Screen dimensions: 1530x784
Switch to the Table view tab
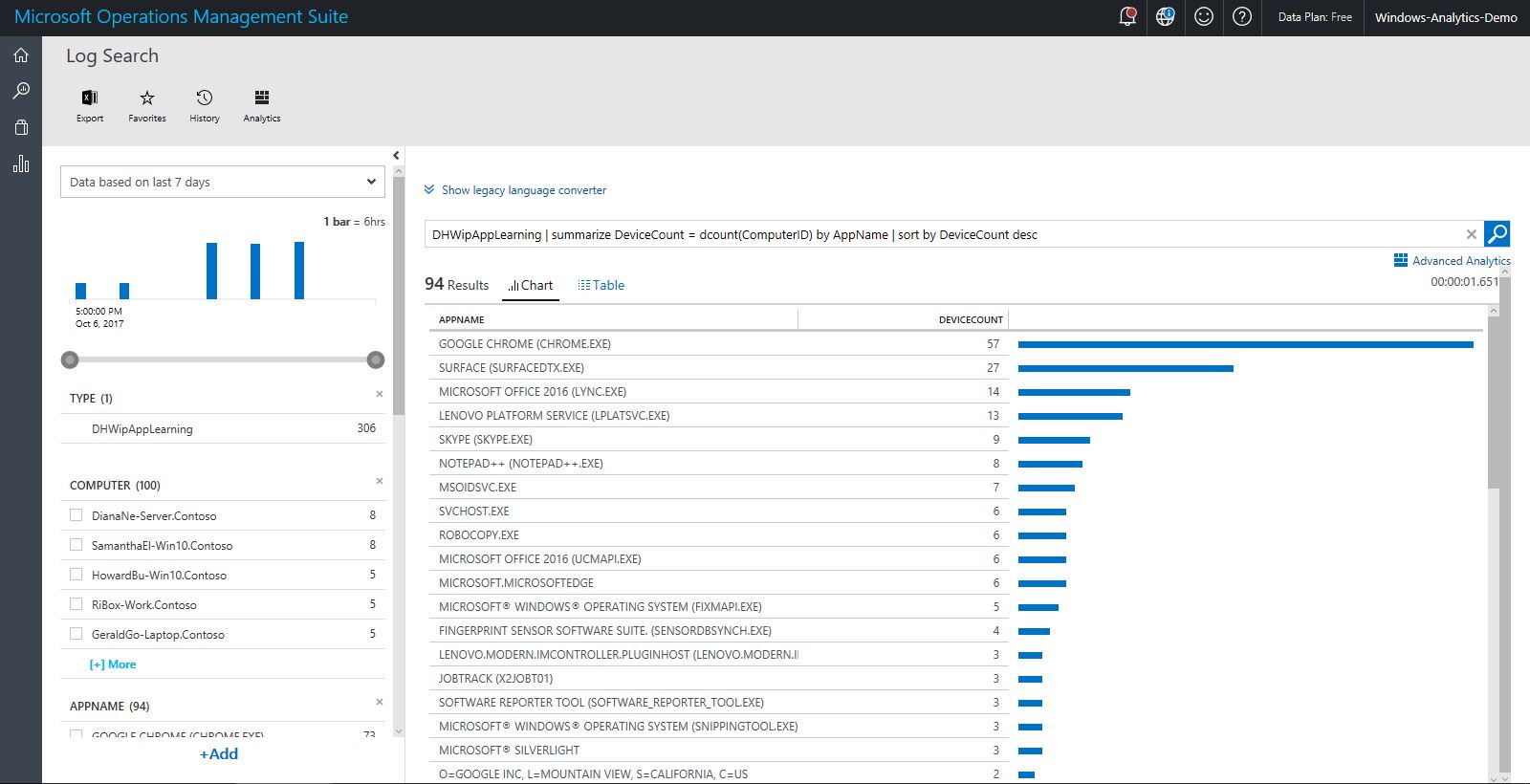601,285
